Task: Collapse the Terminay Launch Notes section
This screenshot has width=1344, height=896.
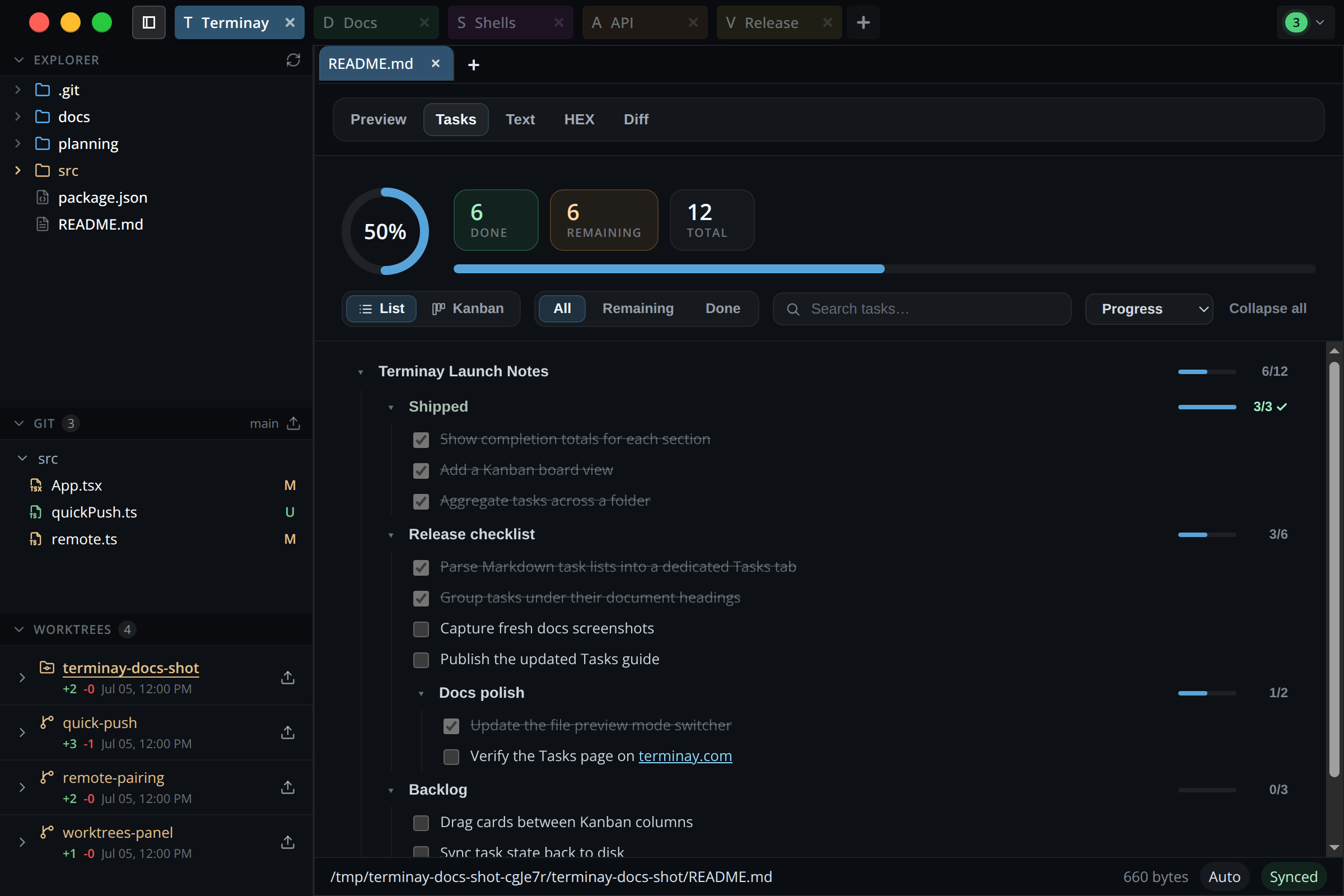Action: [361, 372]
